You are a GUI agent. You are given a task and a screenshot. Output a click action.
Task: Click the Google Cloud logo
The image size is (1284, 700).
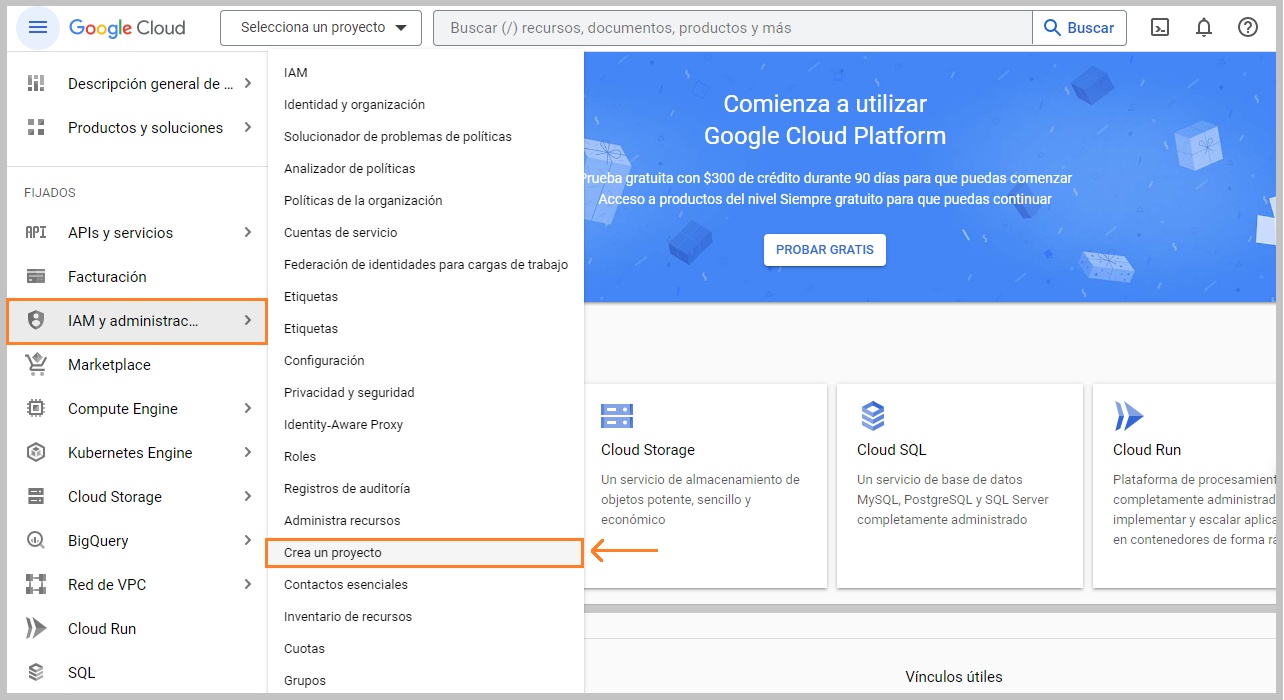point(127,28)
